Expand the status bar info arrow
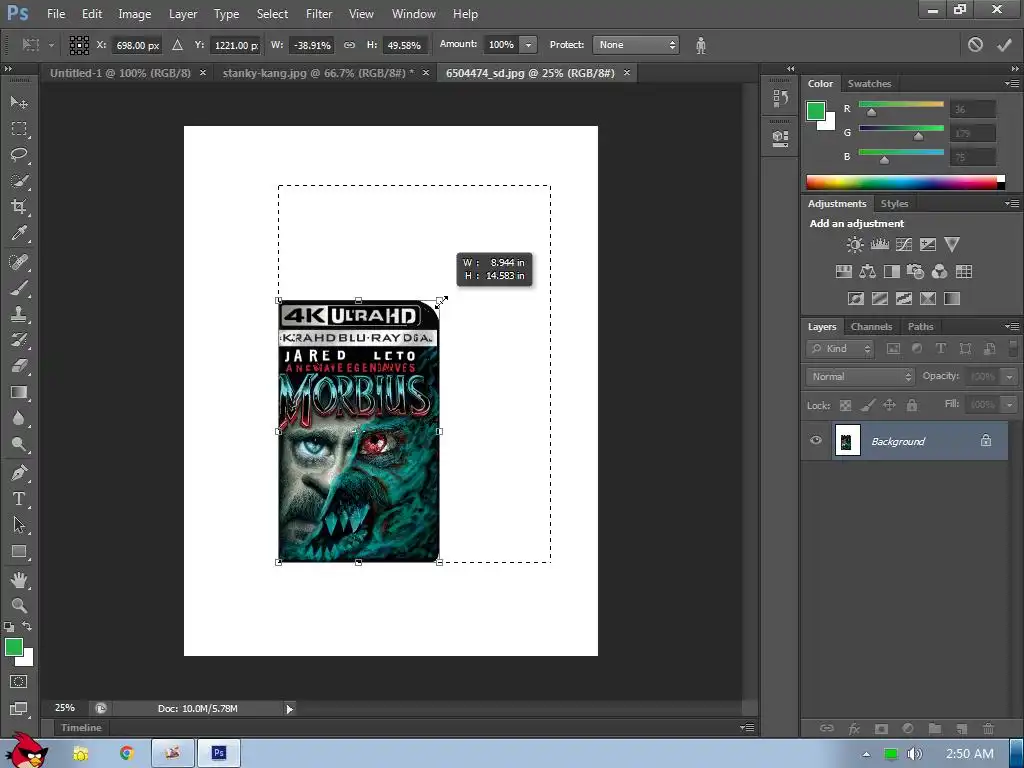 pyautogui.click(x=289, y=709)
